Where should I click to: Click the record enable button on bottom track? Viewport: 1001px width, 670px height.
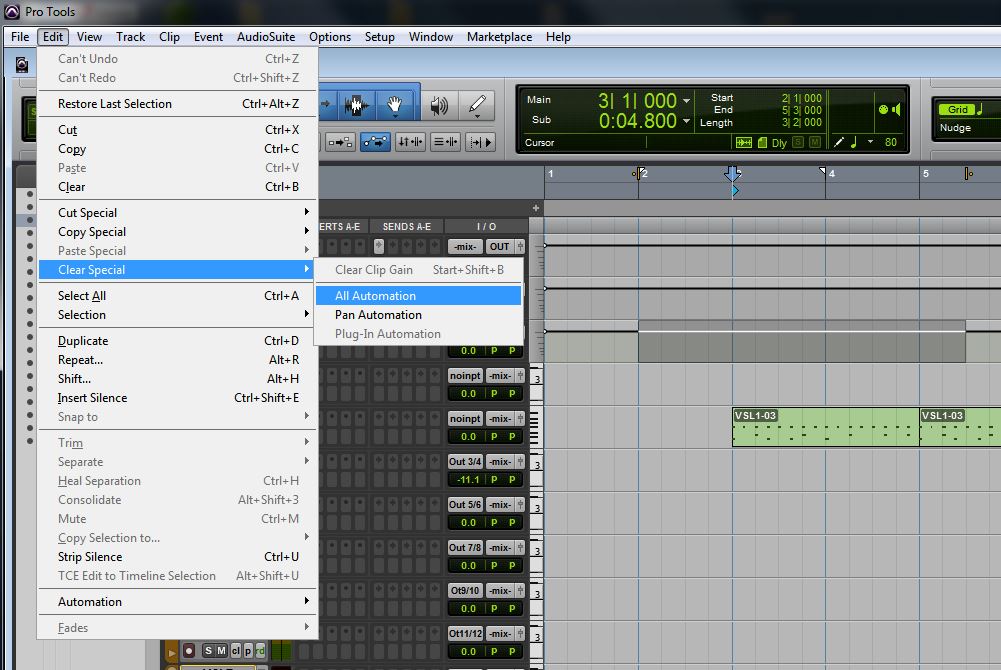point(189,650)
